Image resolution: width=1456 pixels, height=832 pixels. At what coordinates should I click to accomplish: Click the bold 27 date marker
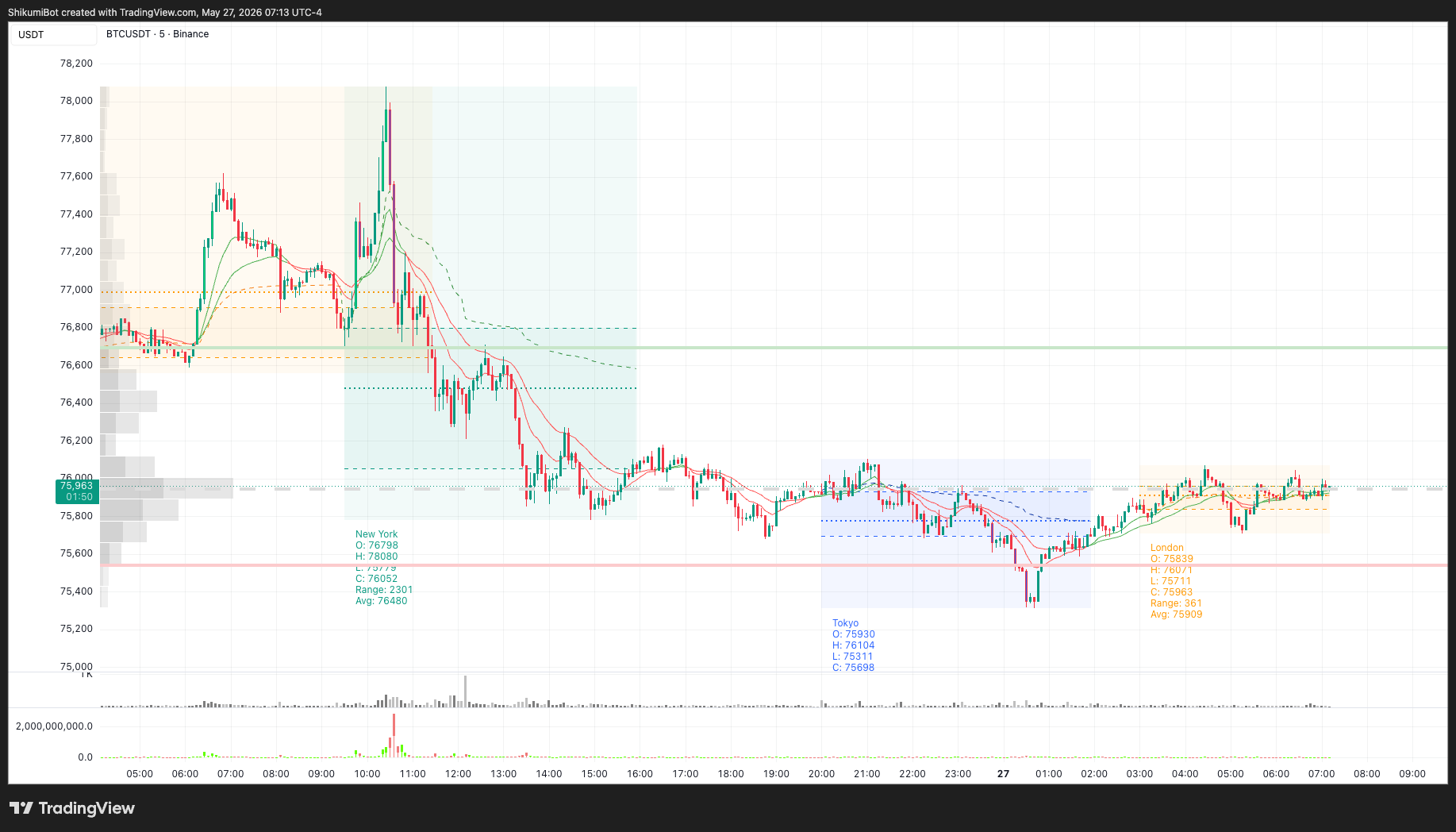[x=1003, y=773]
